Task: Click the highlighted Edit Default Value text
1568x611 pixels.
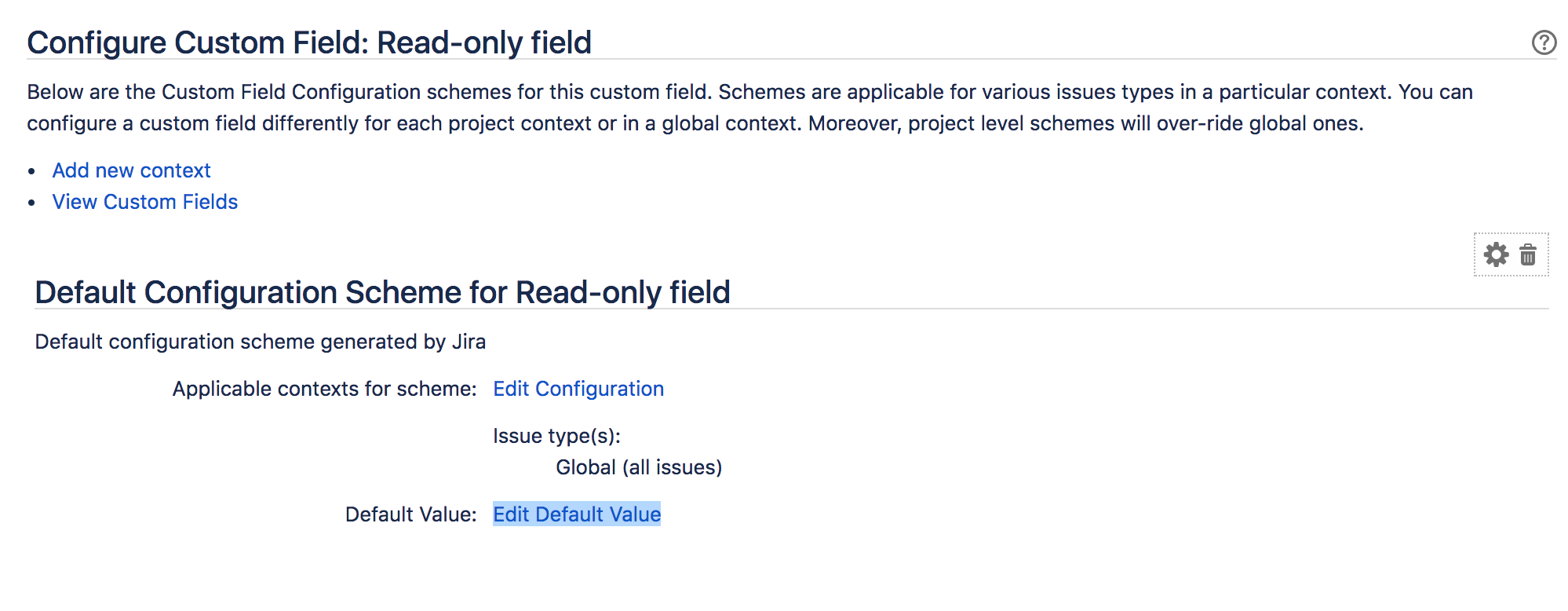Action: coord(576,514)
